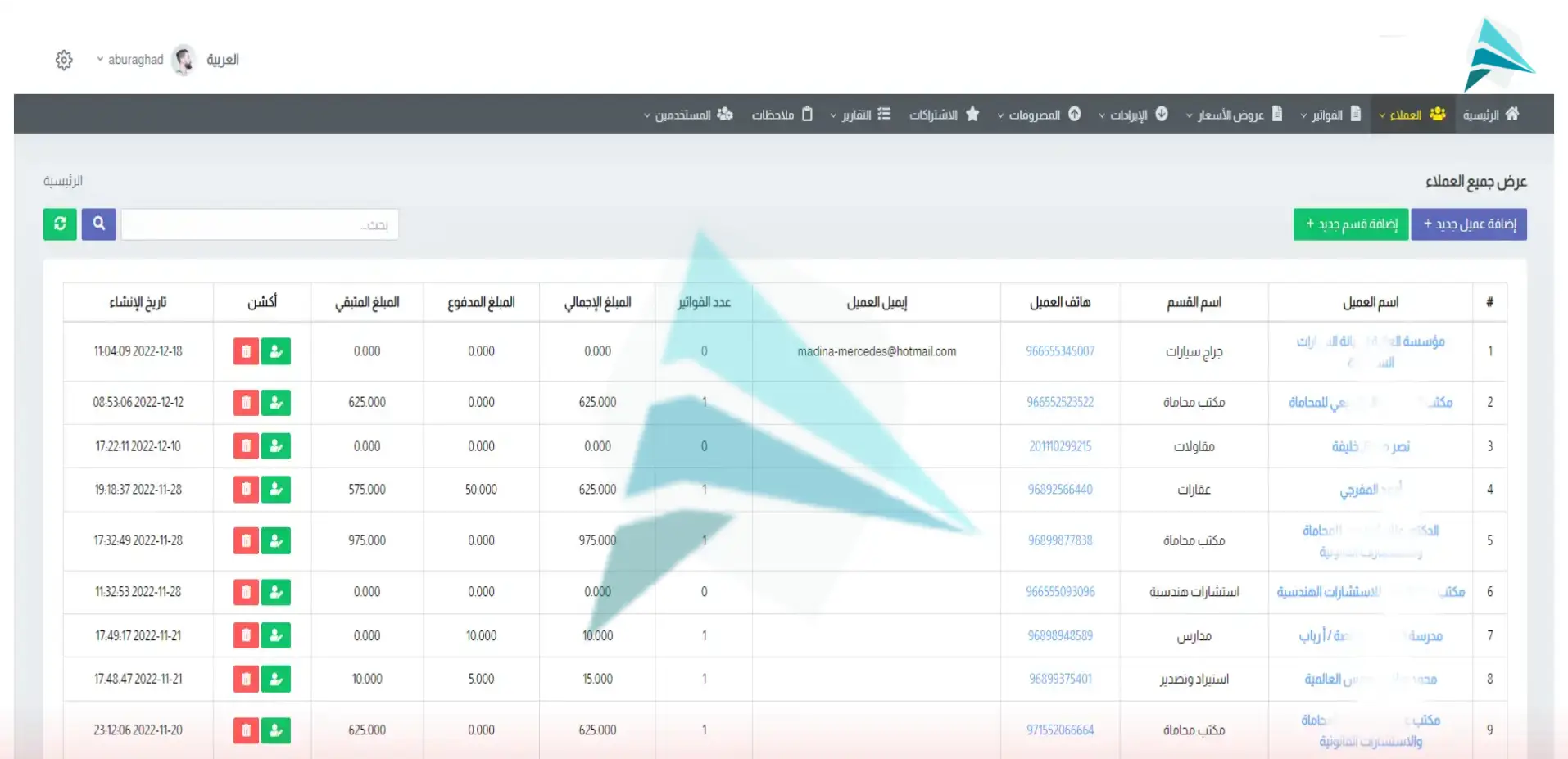Open the aburaghad user dropdown
The image size is (1568, 759).
[x=130, y=60]
